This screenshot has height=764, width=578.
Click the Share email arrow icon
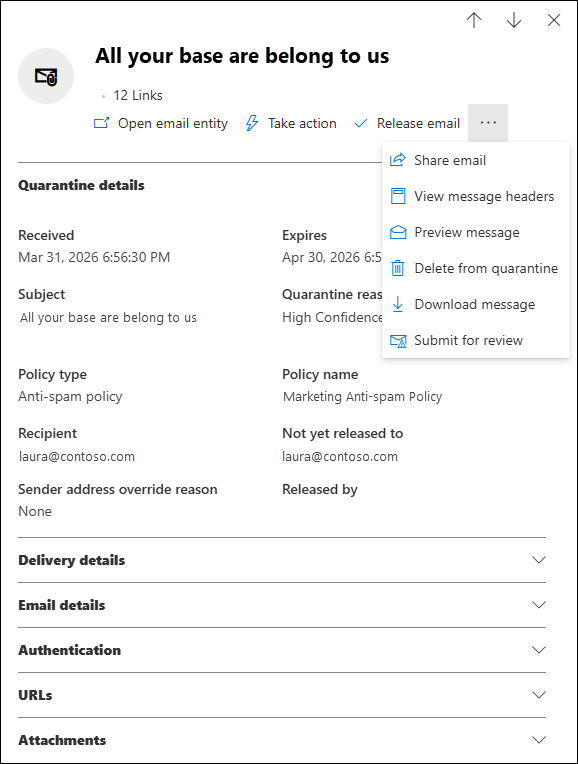[398, 160]
